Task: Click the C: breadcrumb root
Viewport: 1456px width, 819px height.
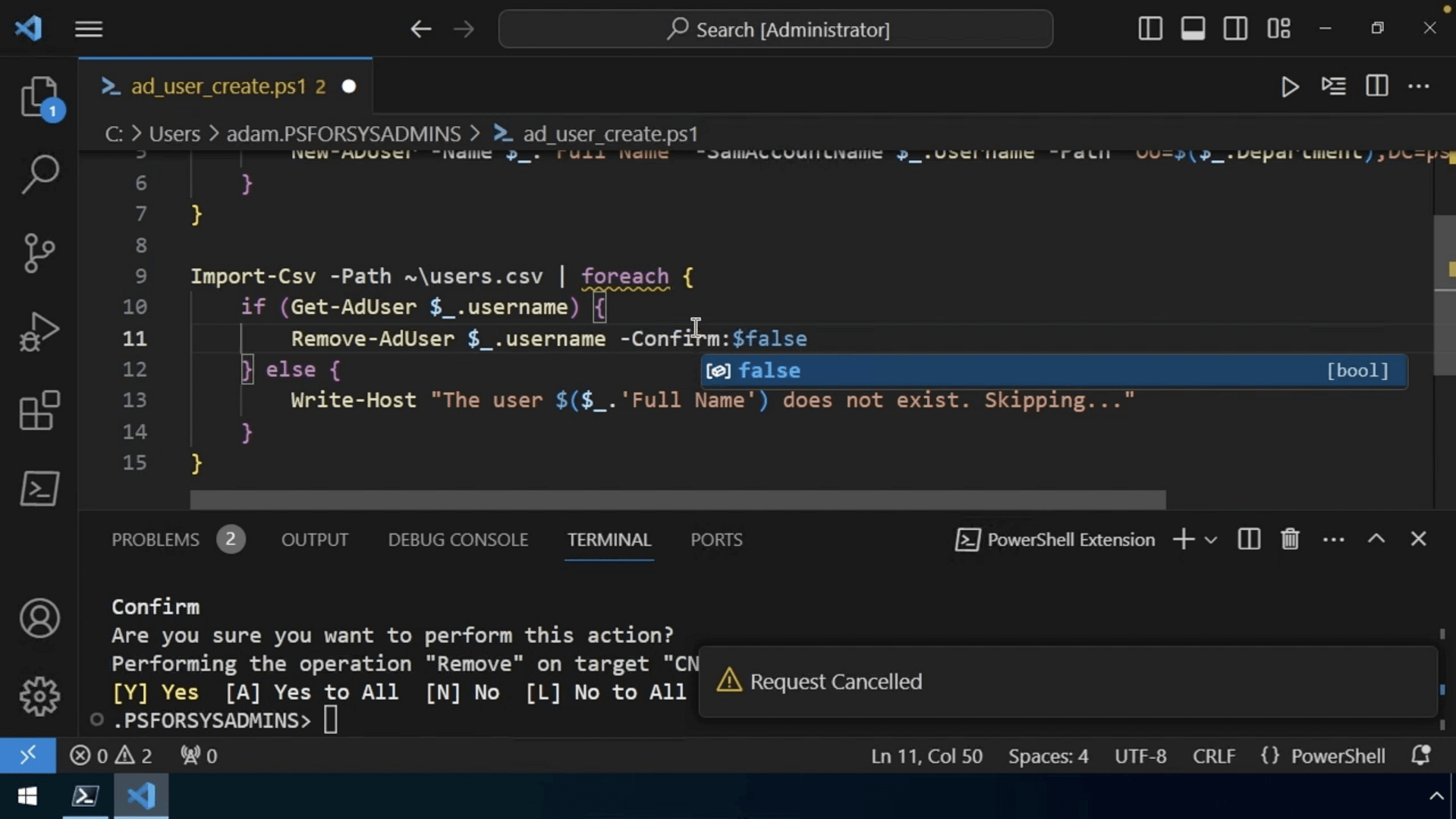Action: coord(114,133)
